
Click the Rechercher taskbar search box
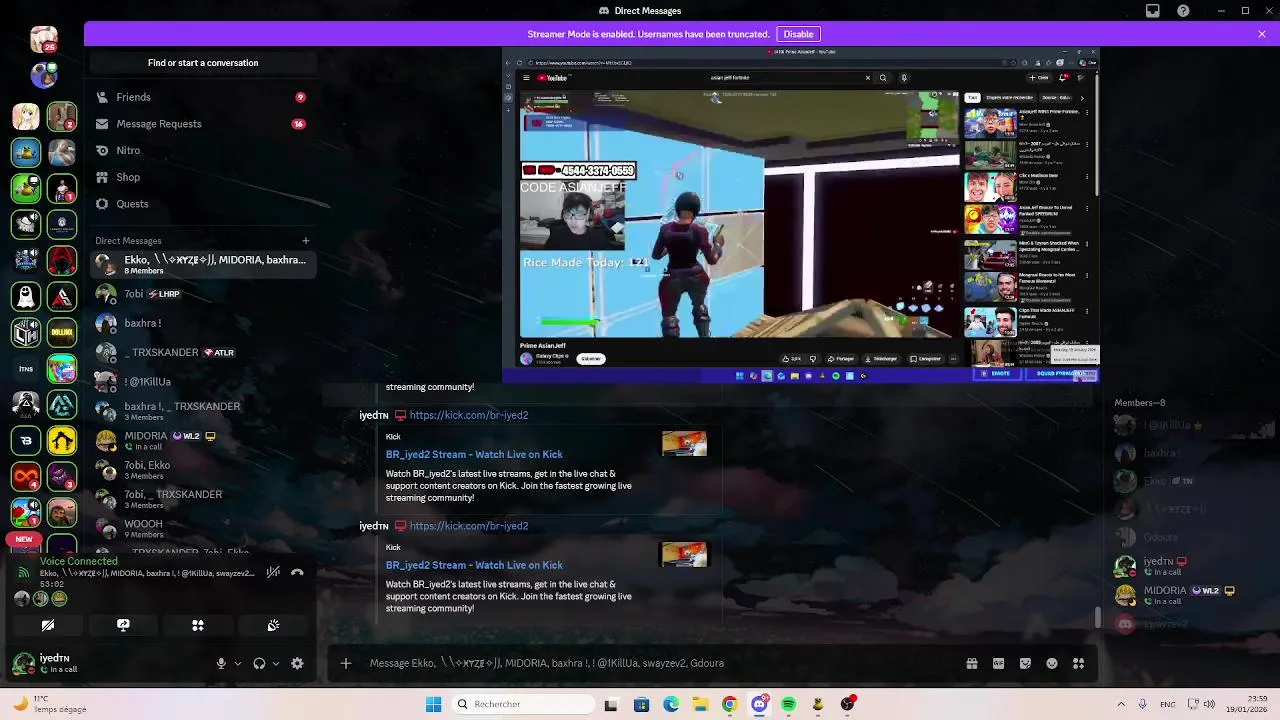pos(521,704)
